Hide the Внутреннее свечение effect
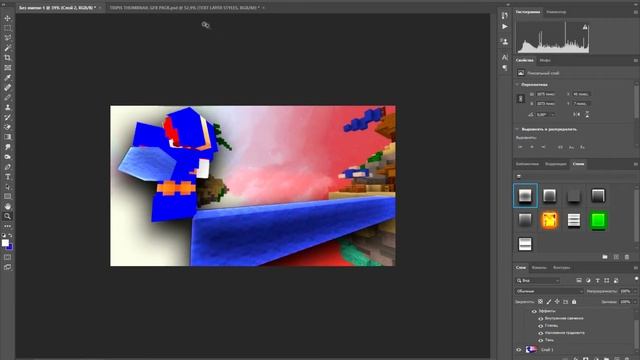The image size is (640, 360). [540, 318]
